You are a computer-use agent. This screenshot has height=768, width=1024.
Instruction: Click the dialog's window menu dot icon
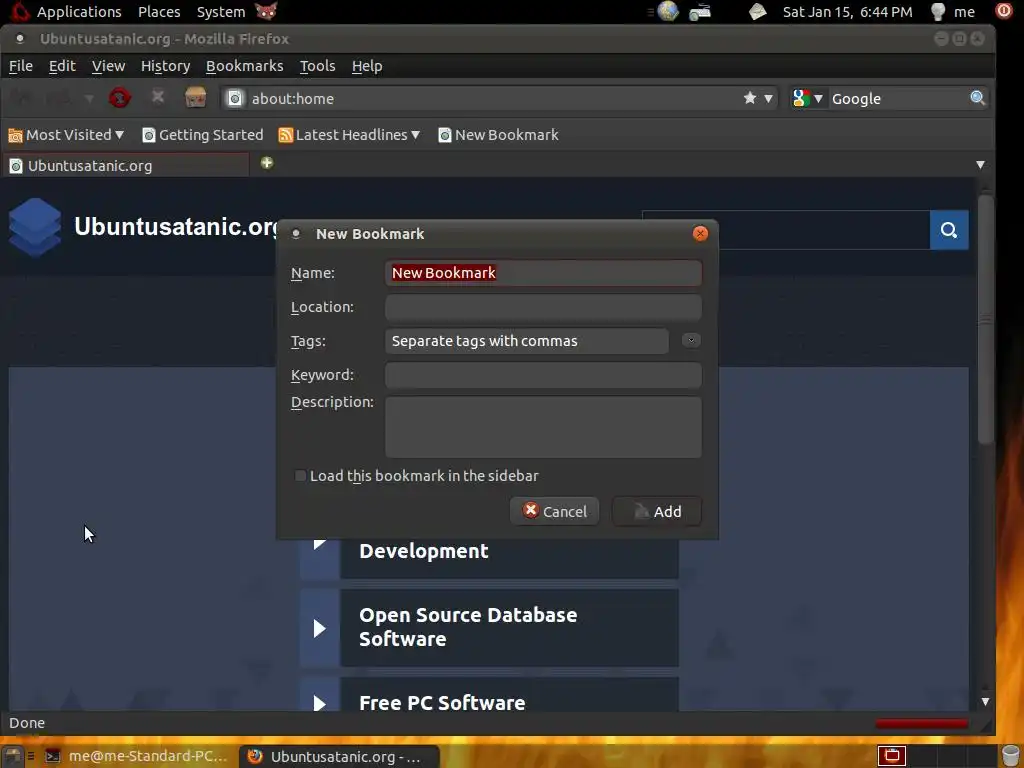coord(296,234)
